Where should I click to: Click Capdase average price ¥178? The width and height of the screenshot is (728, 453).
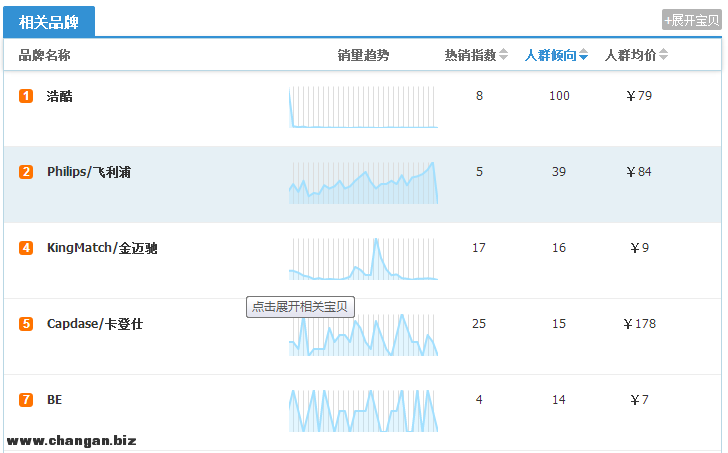[x=639, y=324]
